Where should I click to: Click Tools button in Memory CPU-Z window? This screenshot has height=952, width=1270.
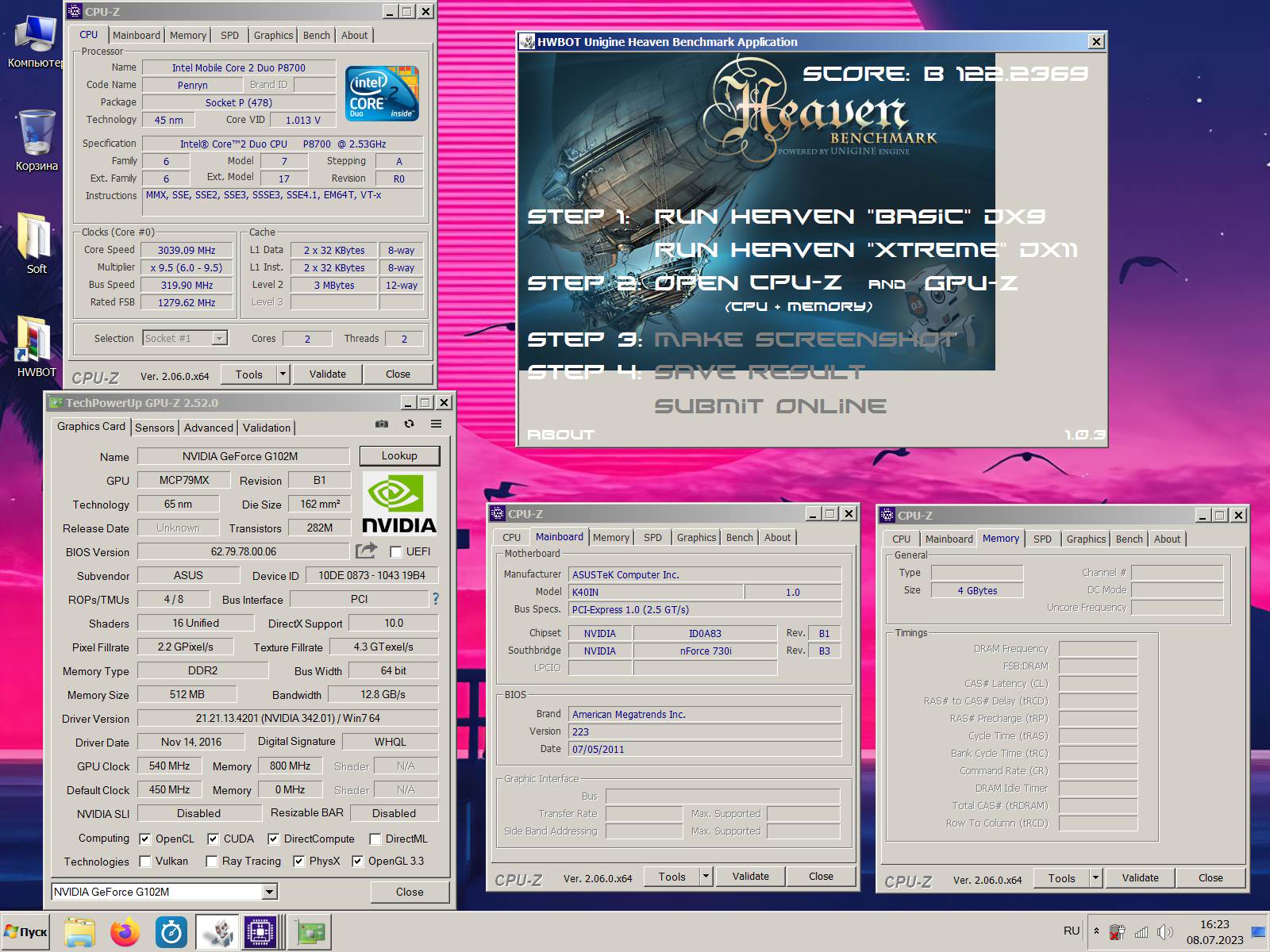click(x=1061, y=877)
